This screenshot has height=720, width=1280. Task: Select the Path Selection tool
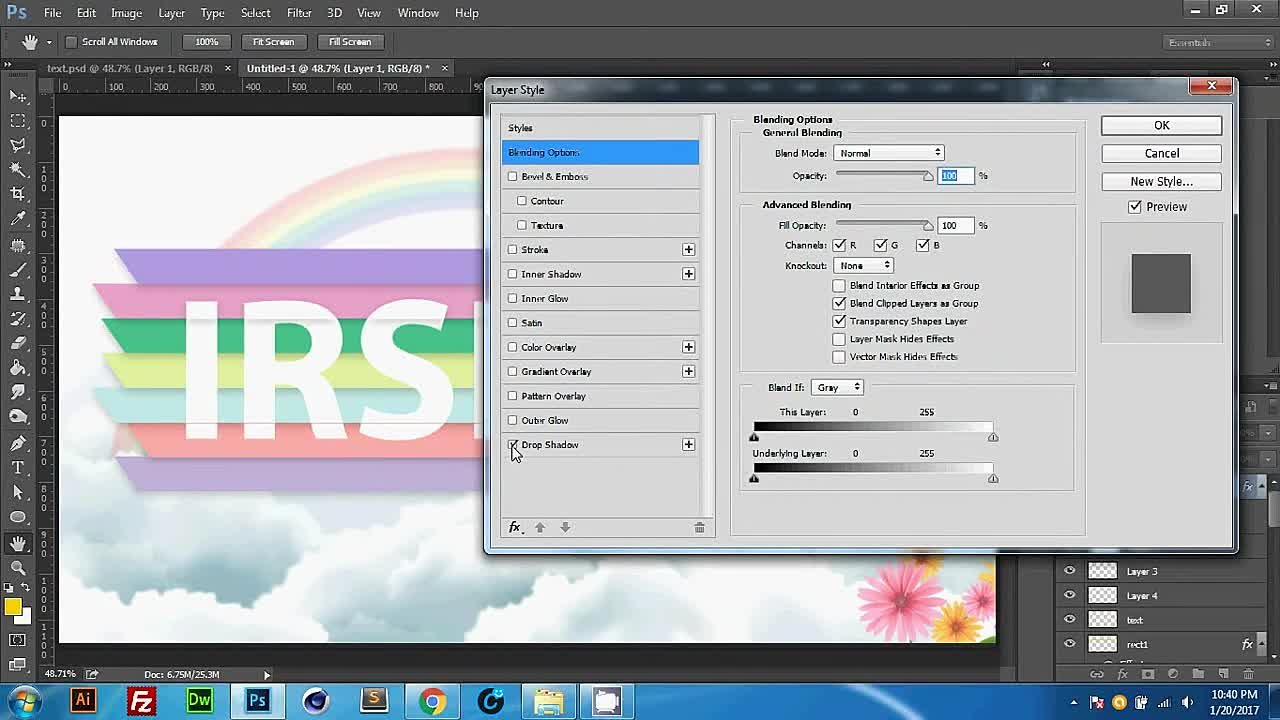[x=18, y=492]
